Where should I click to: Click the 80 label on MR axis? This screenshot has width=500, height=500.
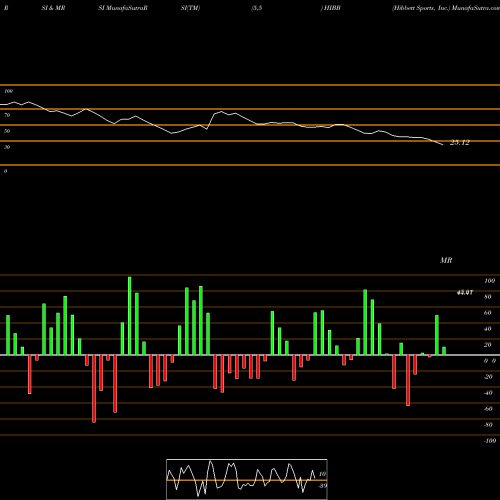tap(488, 297)
